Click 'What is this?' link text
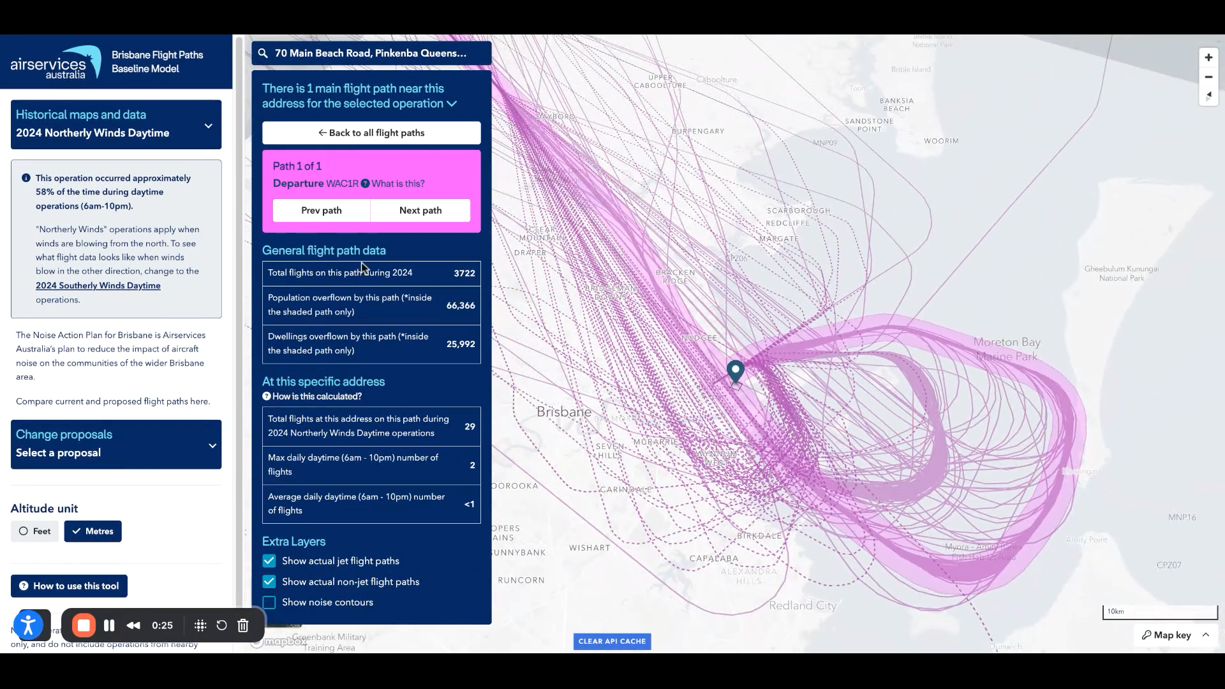 pyautogui.click(x=398, y=184)
